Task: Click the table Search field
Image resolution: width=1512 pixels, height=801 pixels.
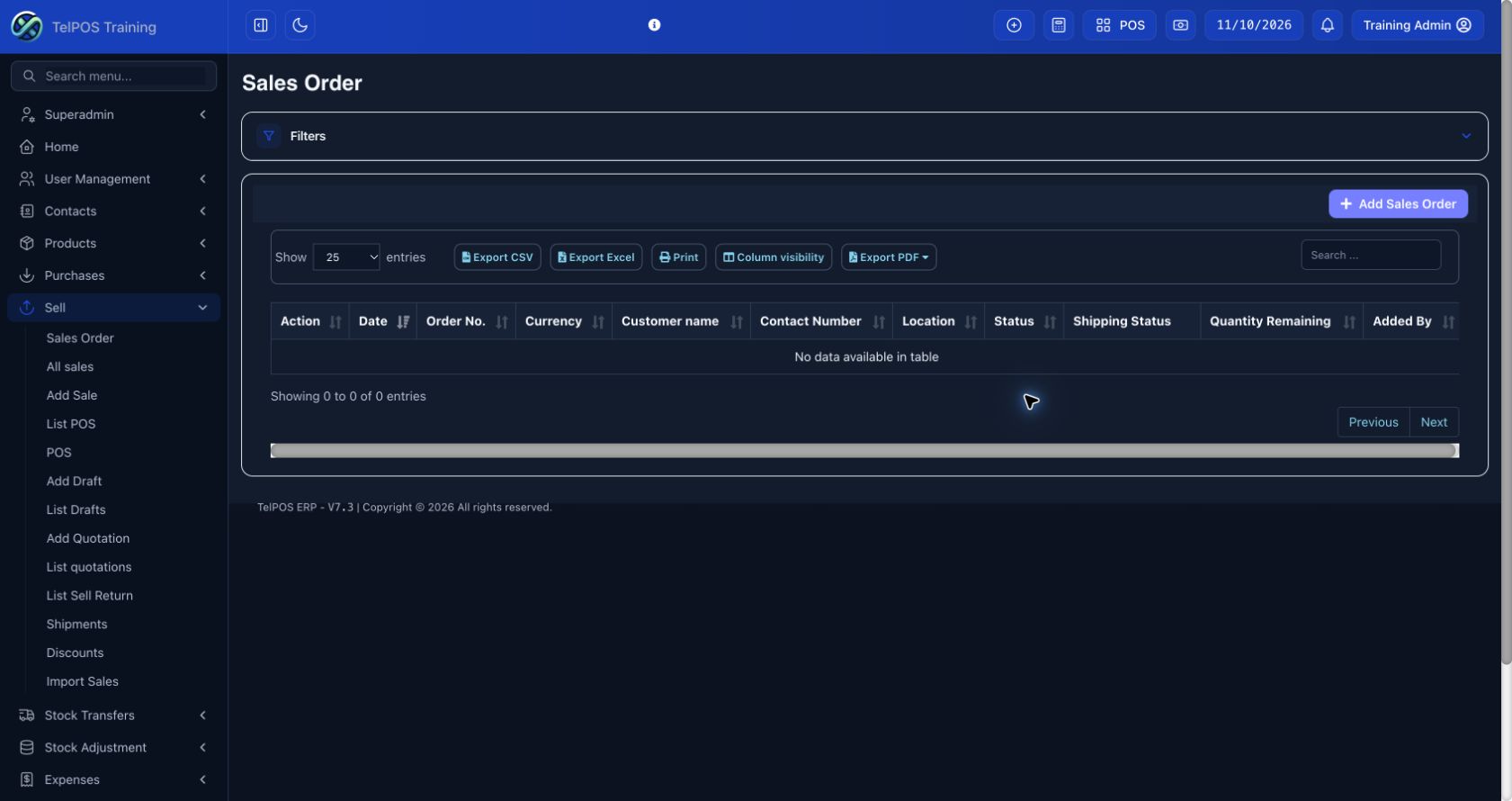Action: [x=1371, y=256]
